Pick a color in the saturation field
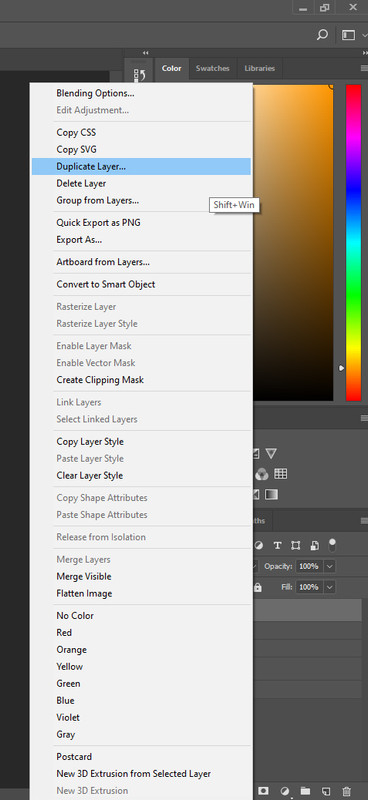Viewport: 368px width, 800px height. [293, 243]
